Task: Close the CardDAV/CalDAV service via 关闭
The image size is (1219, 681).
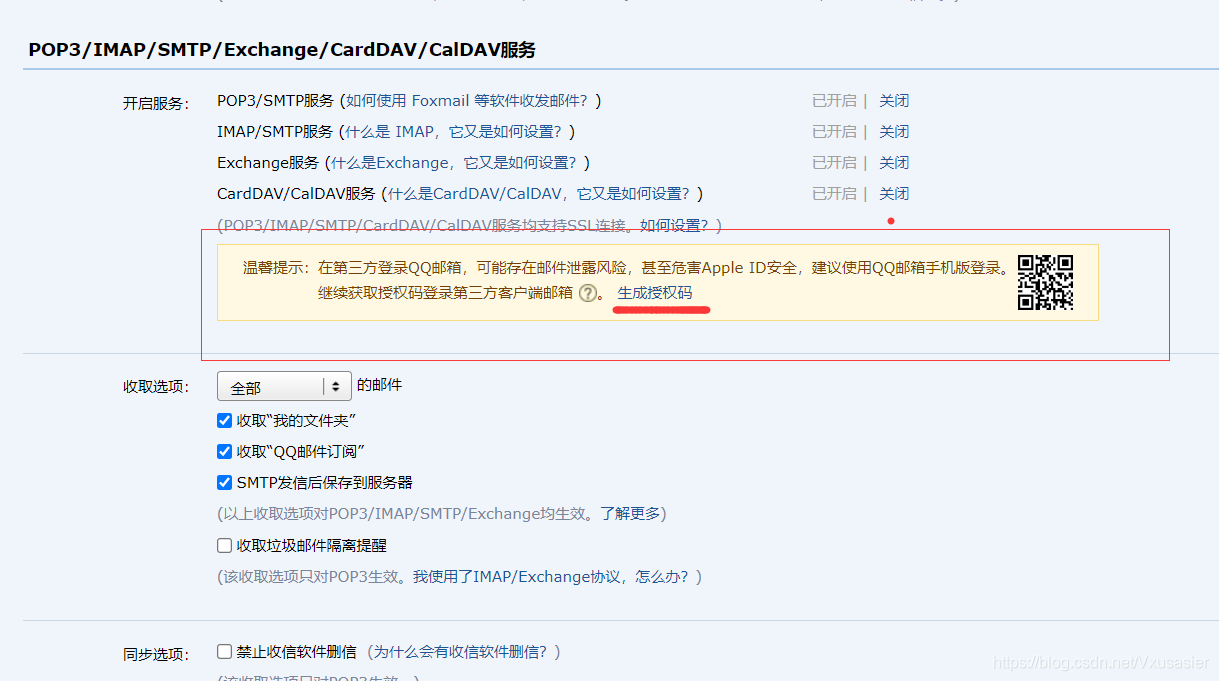Action: click(894, 194)
